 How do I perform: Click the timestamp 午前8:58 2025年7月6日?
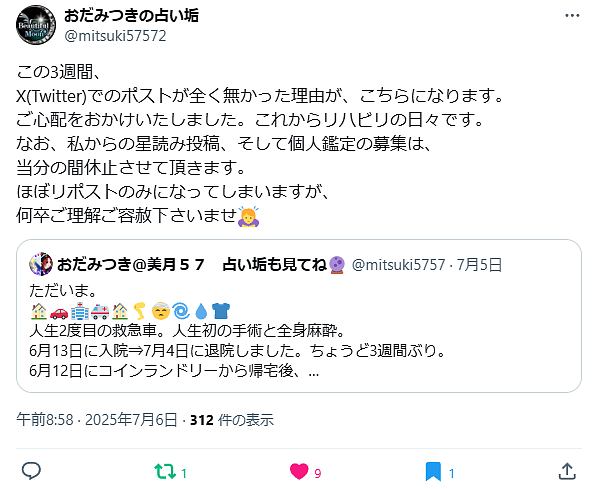point(97,420)
